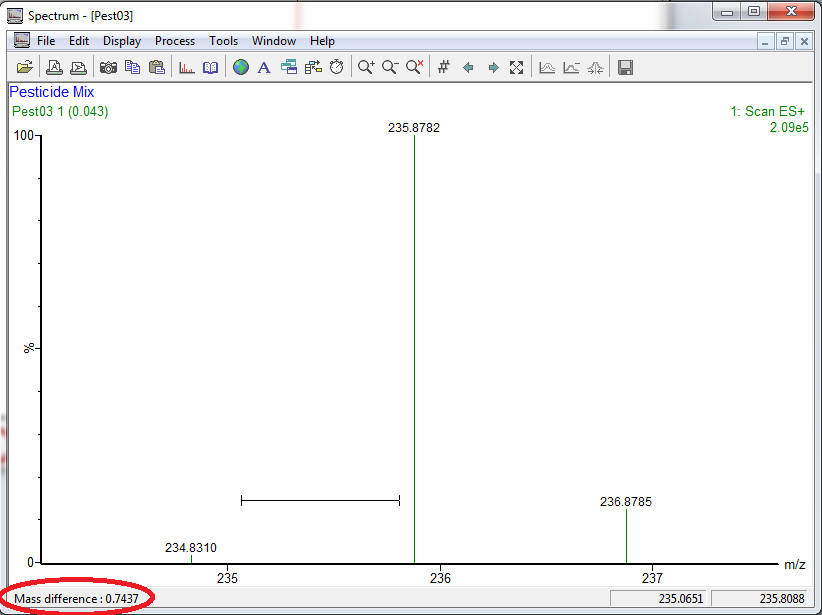Click the 234.8310 peak label
822x615 pixels.
[191, 548]
